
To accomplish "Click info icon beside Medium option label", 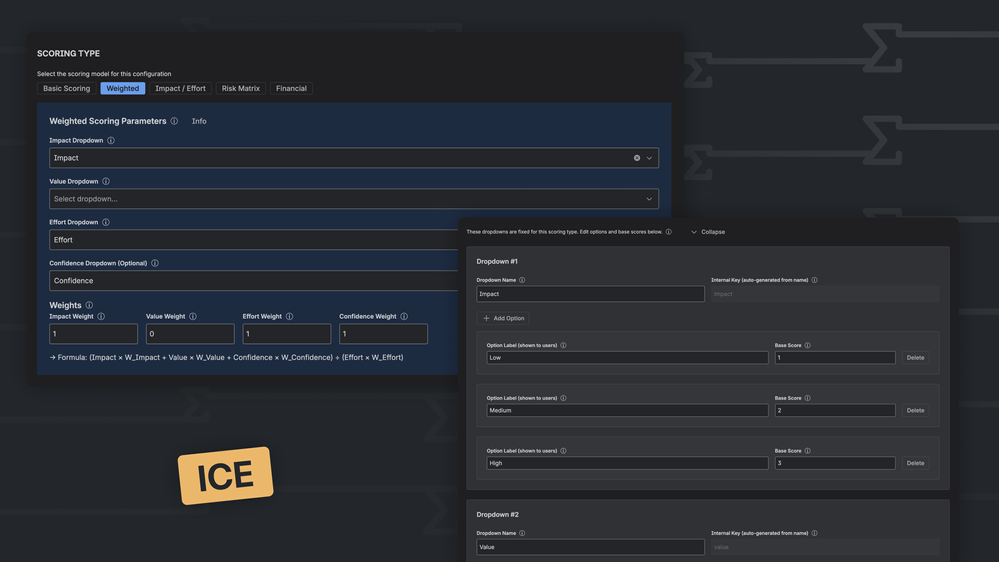I will (563, 398).
